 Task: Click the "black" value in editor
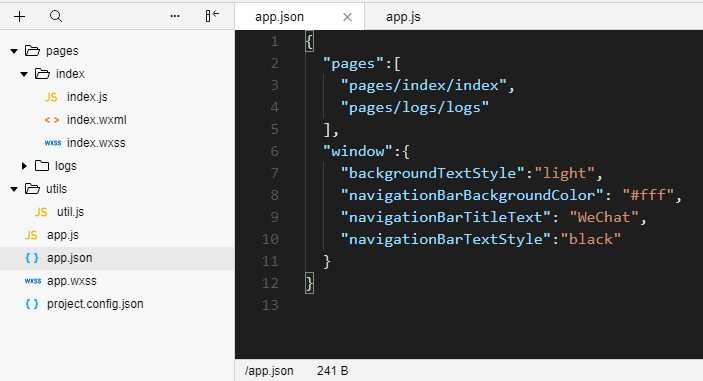click(x=591, y=239)
